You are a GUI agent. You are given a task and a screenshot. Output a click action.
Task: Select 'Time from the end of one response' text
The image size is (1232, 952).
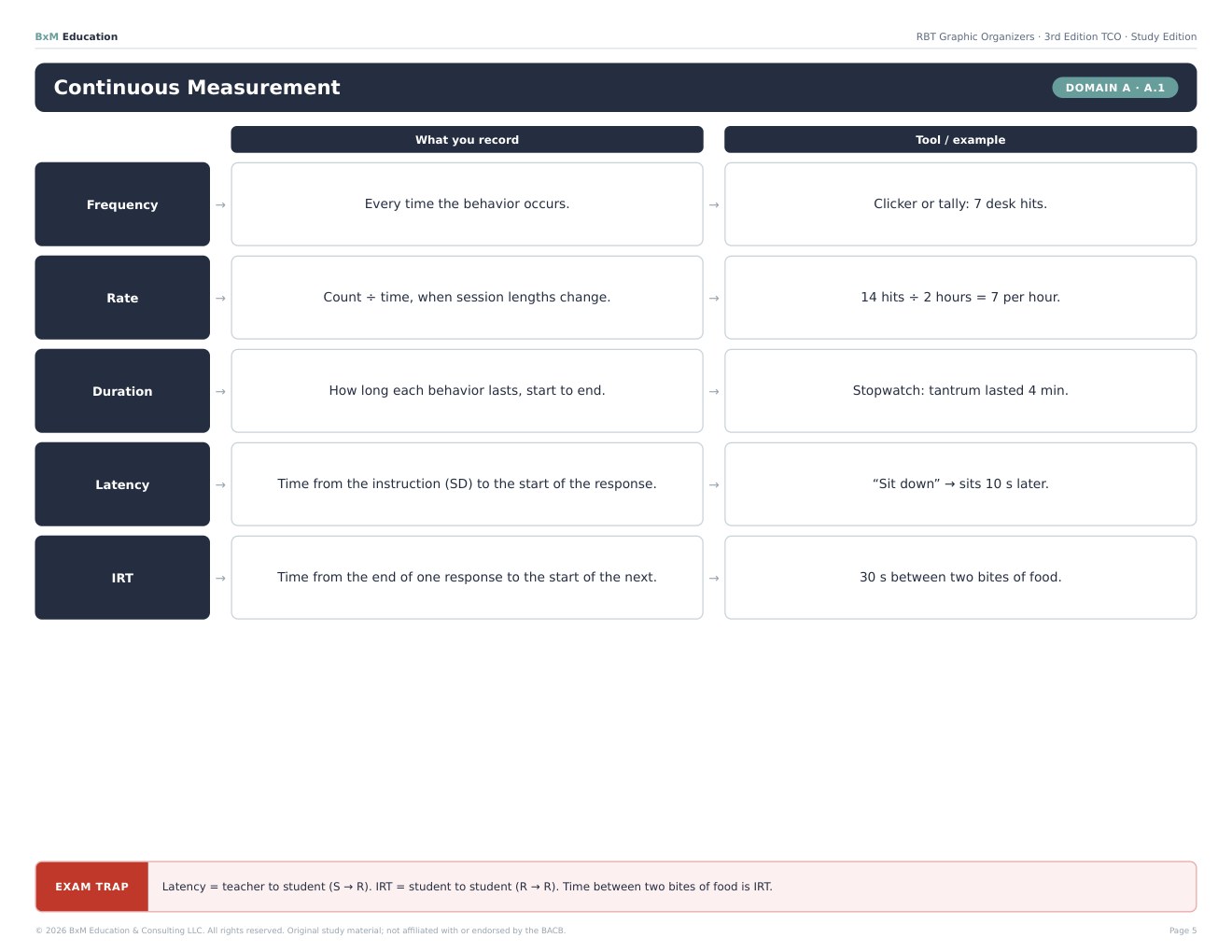point(467,578)
